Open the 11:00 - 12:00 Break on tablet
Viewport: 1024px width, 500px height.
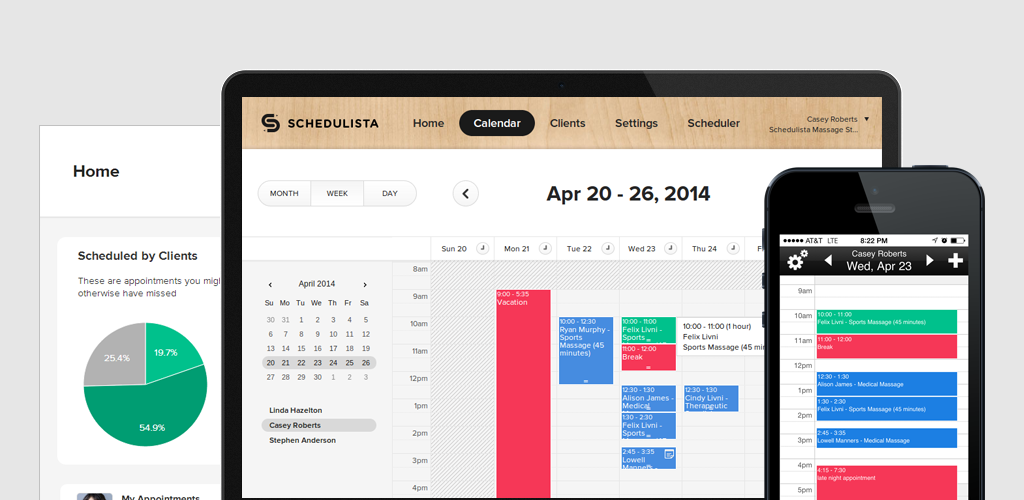click(648, 357)
